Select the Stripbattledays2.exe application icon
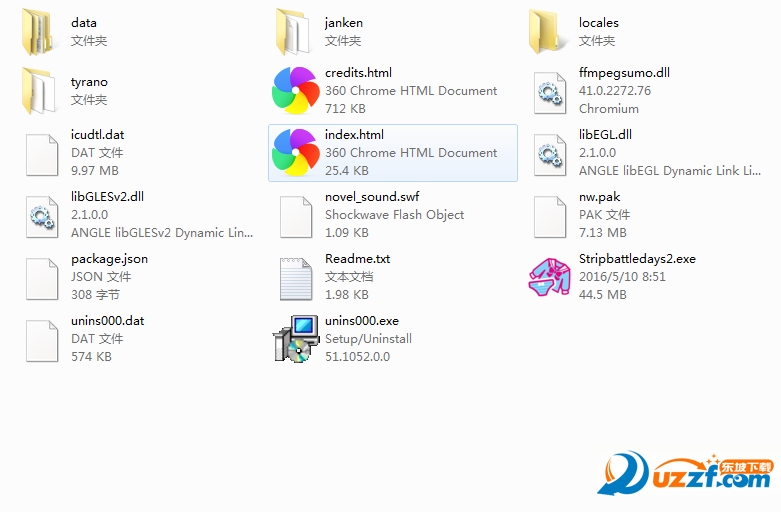The height and width of the screenshot is (512, 781). (x=549, y=277)
